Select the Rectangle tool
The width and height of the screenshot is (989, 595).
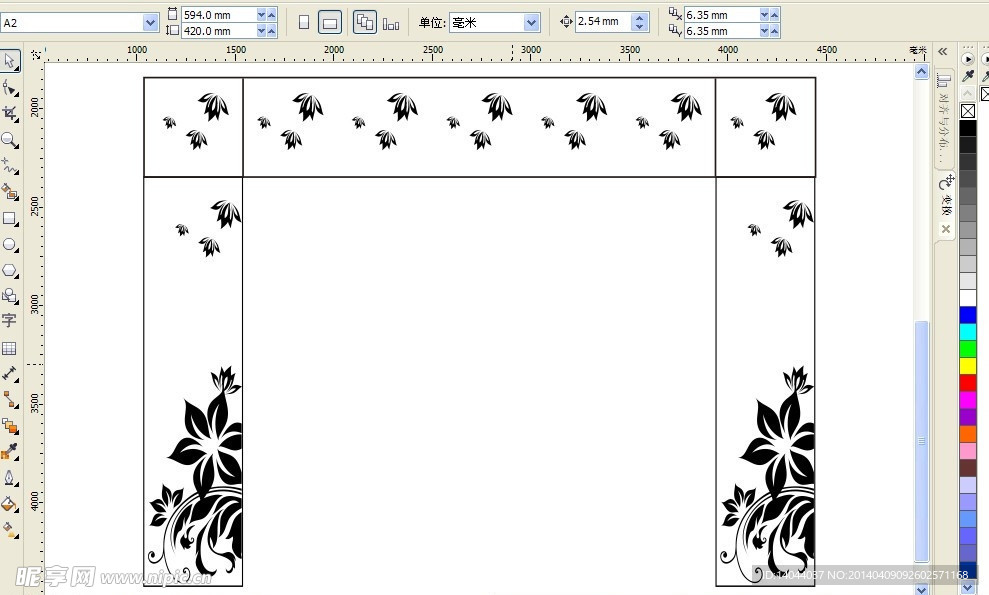coord(9,218)
